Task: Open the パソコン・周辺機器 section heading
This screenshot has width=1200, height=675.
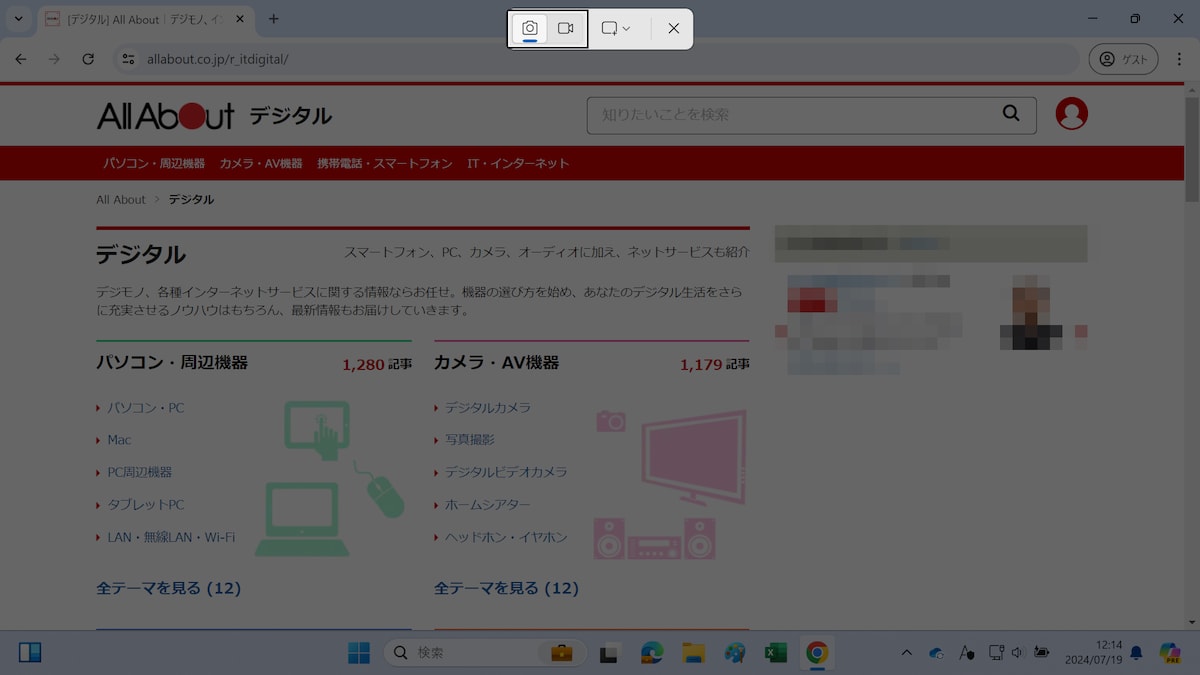Action: 172,363
